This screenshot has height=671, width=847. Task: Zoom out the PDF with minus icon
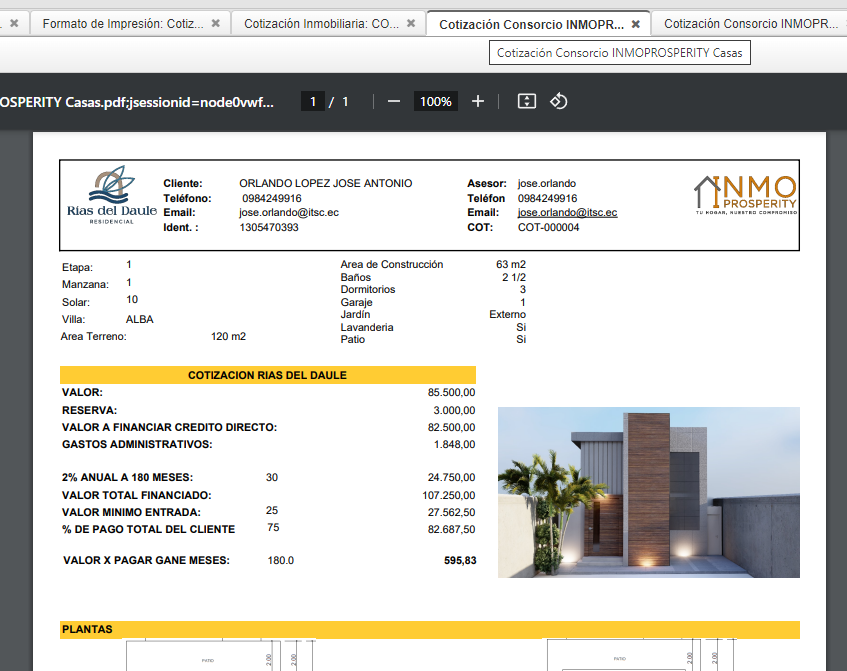coord(394,102)
